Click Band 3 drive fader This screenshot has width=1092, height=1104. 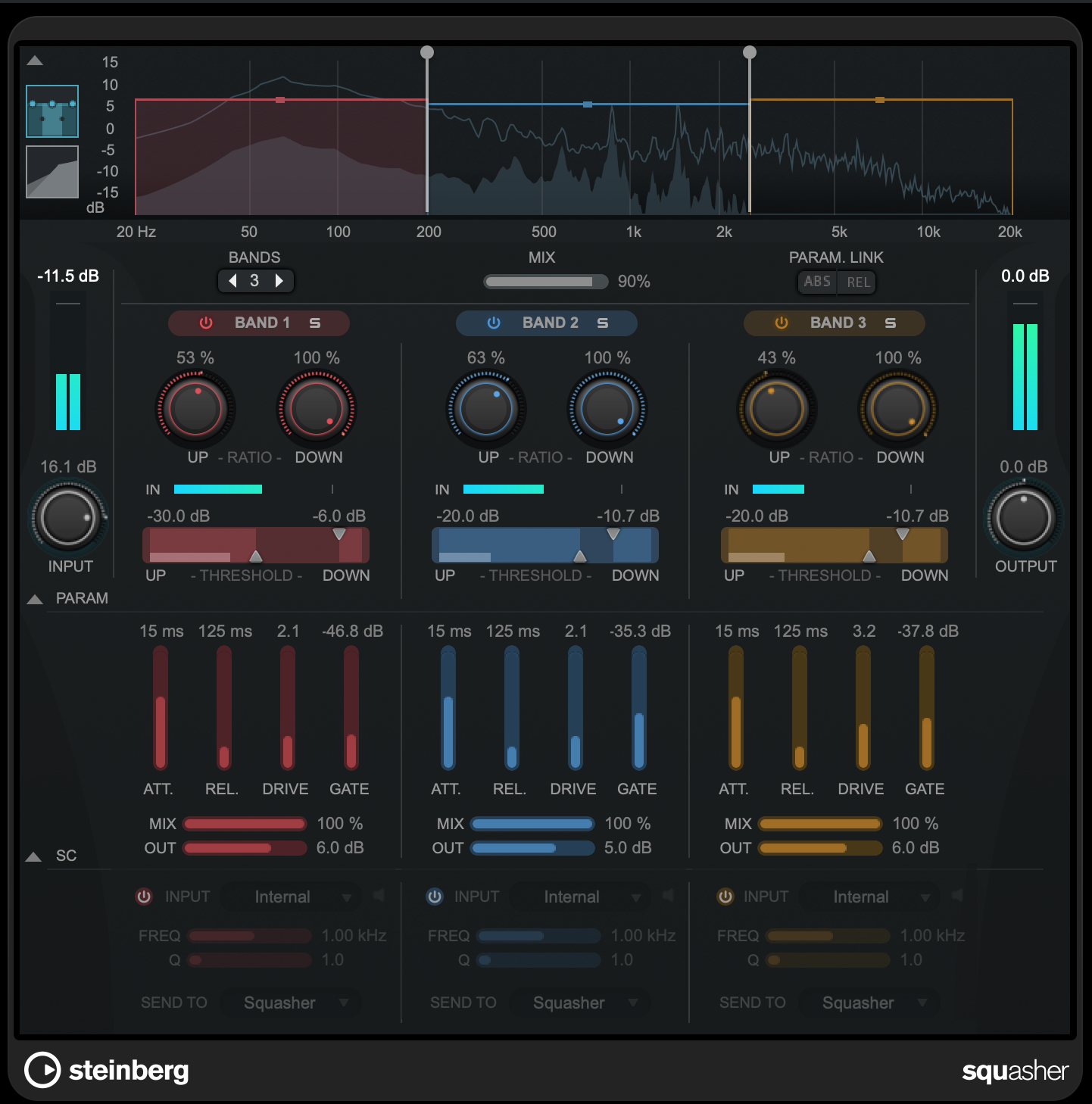[x=863, y=708]
